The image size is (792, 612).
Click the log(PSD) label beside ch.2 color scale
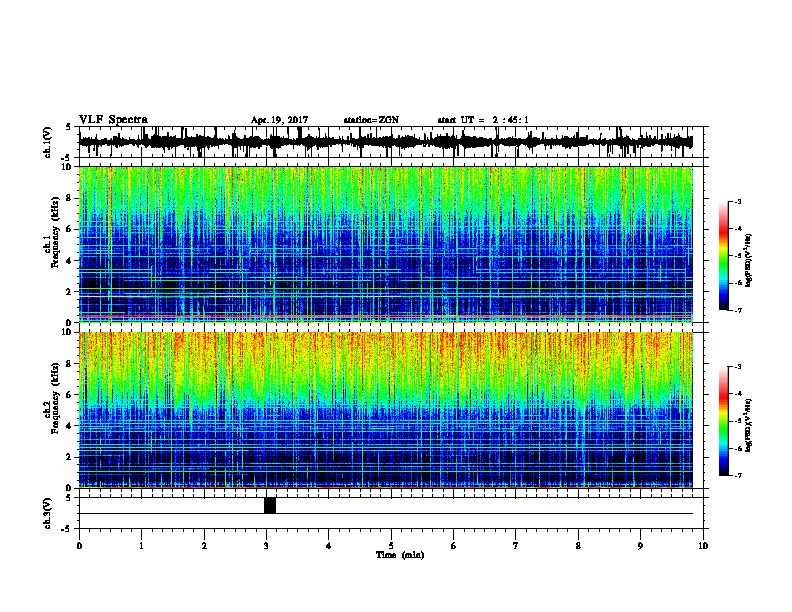749,426
